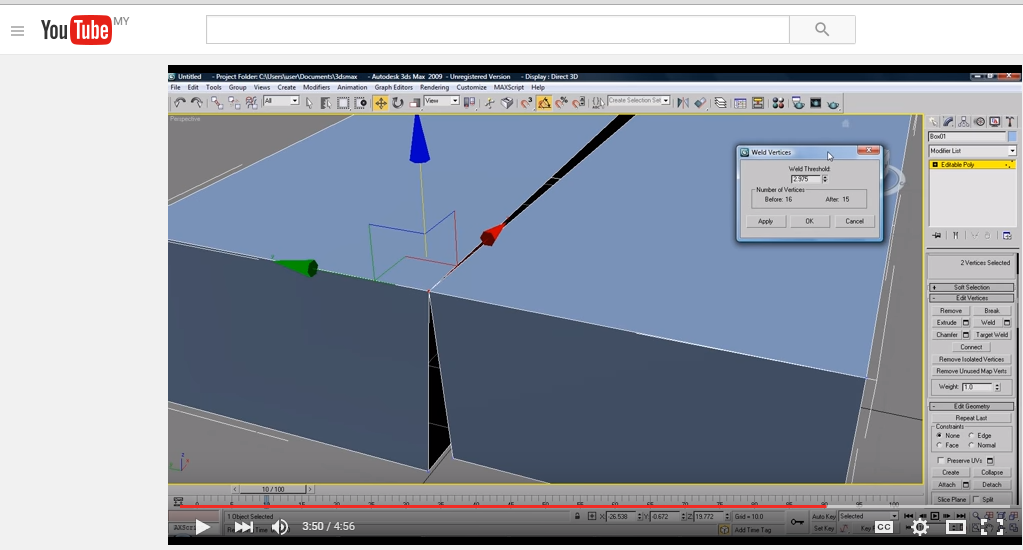Switch to the Utilities hammer panel tab
The height and width of the screenshot is (550, 1023).
(x=1010, y=121)
